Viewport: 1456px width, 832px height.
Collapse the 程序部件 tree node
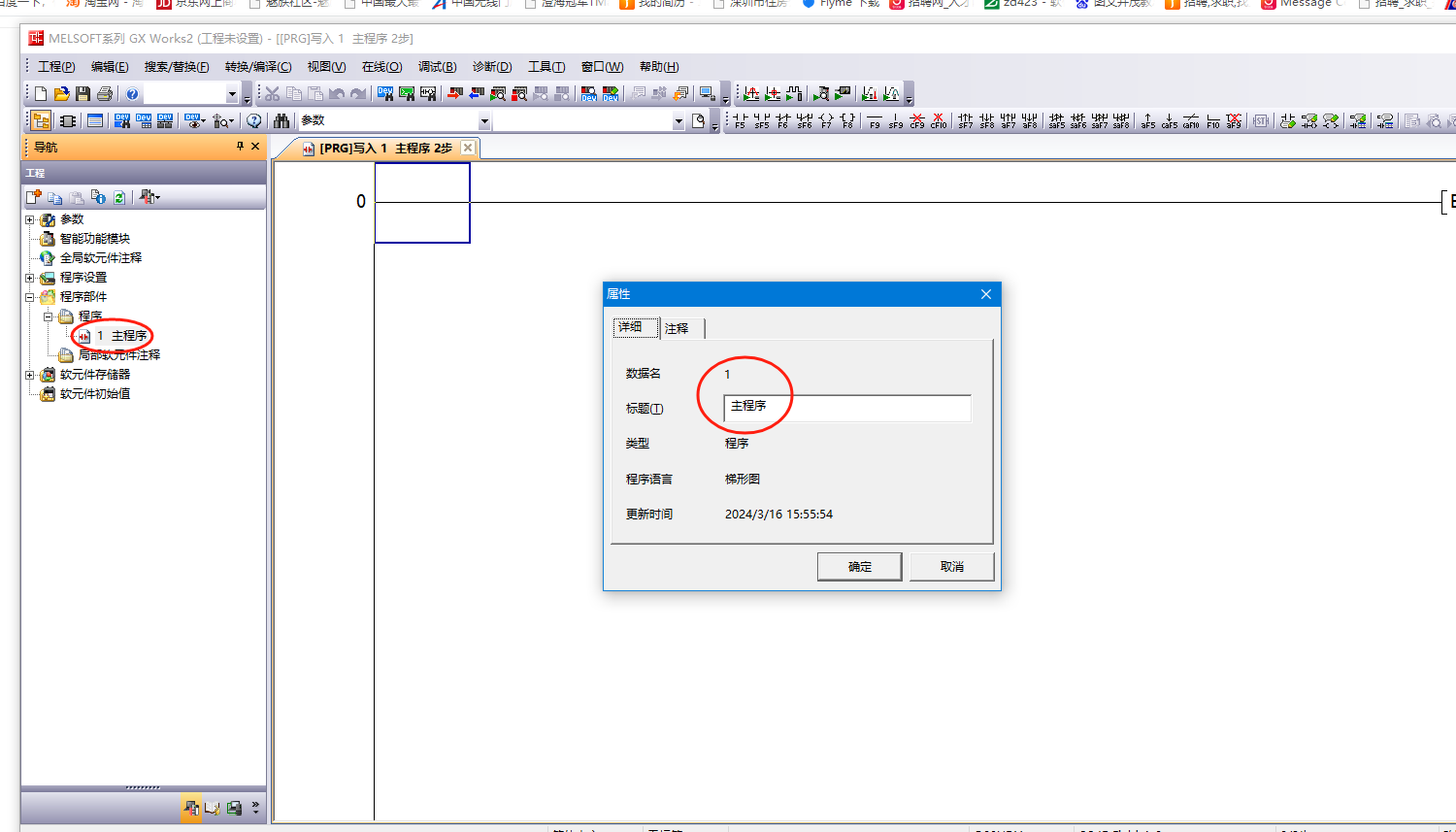(x=30, y=297)
